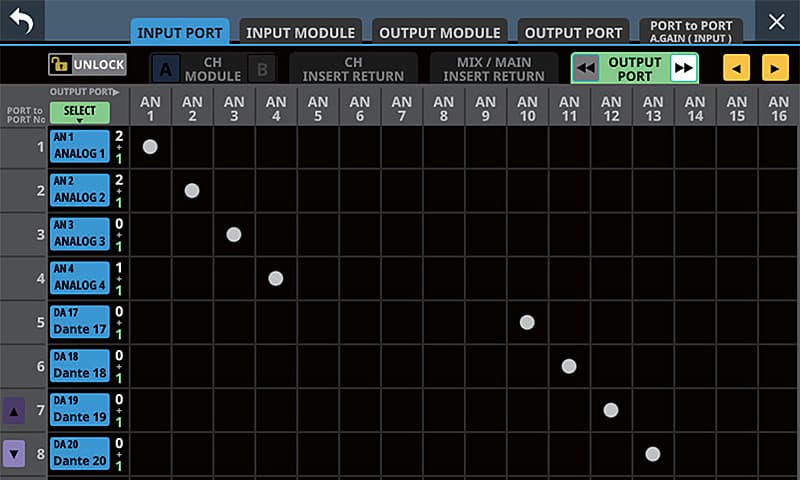This screenshot has width=800, height=480.
Task: Toggle CH MODULE A button
Action: (x=166, y=68)
